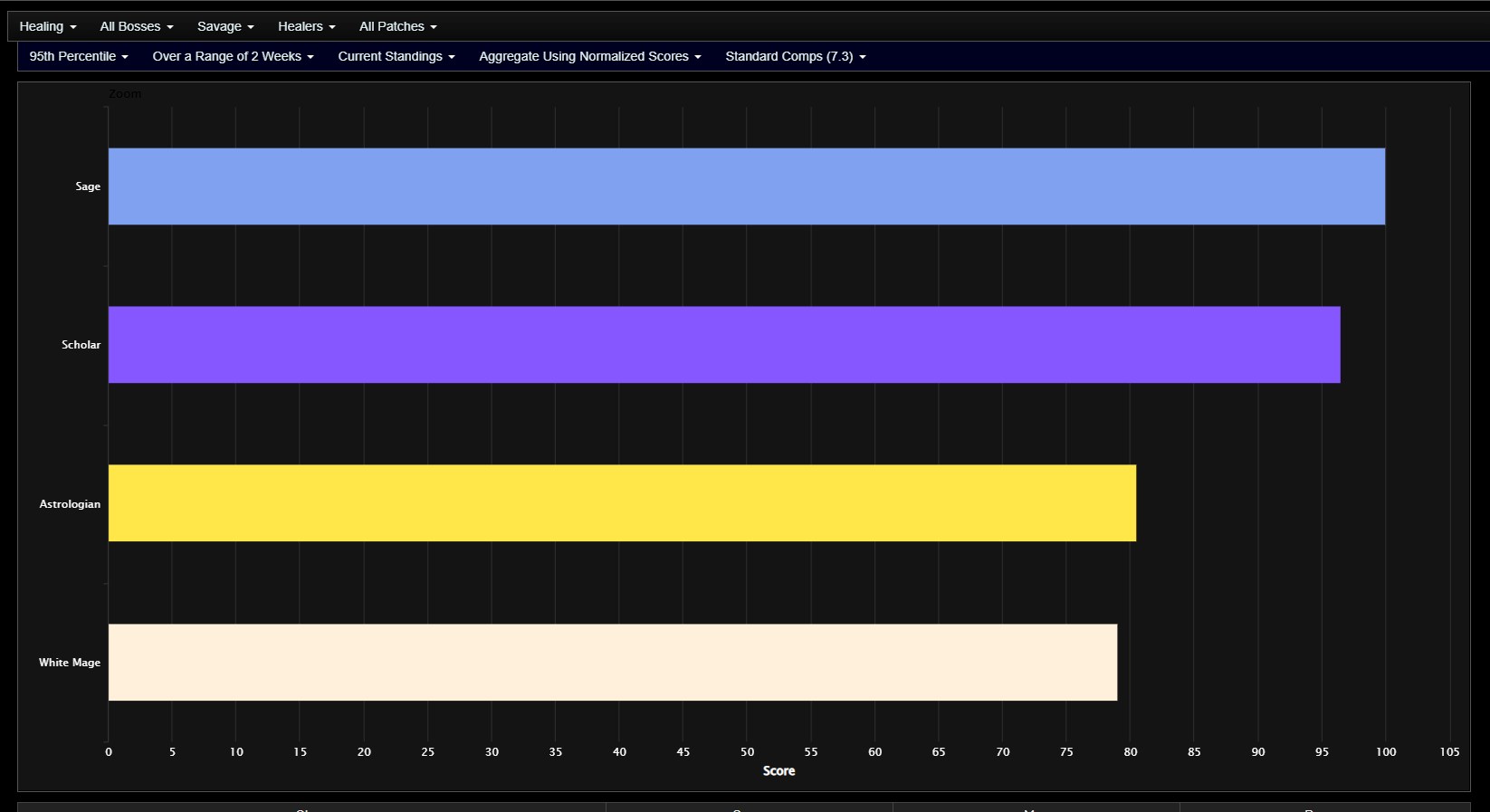Click the Astrologian yellow bar
The height and width of the screenshot is (812, 1490).
point(622,503)
